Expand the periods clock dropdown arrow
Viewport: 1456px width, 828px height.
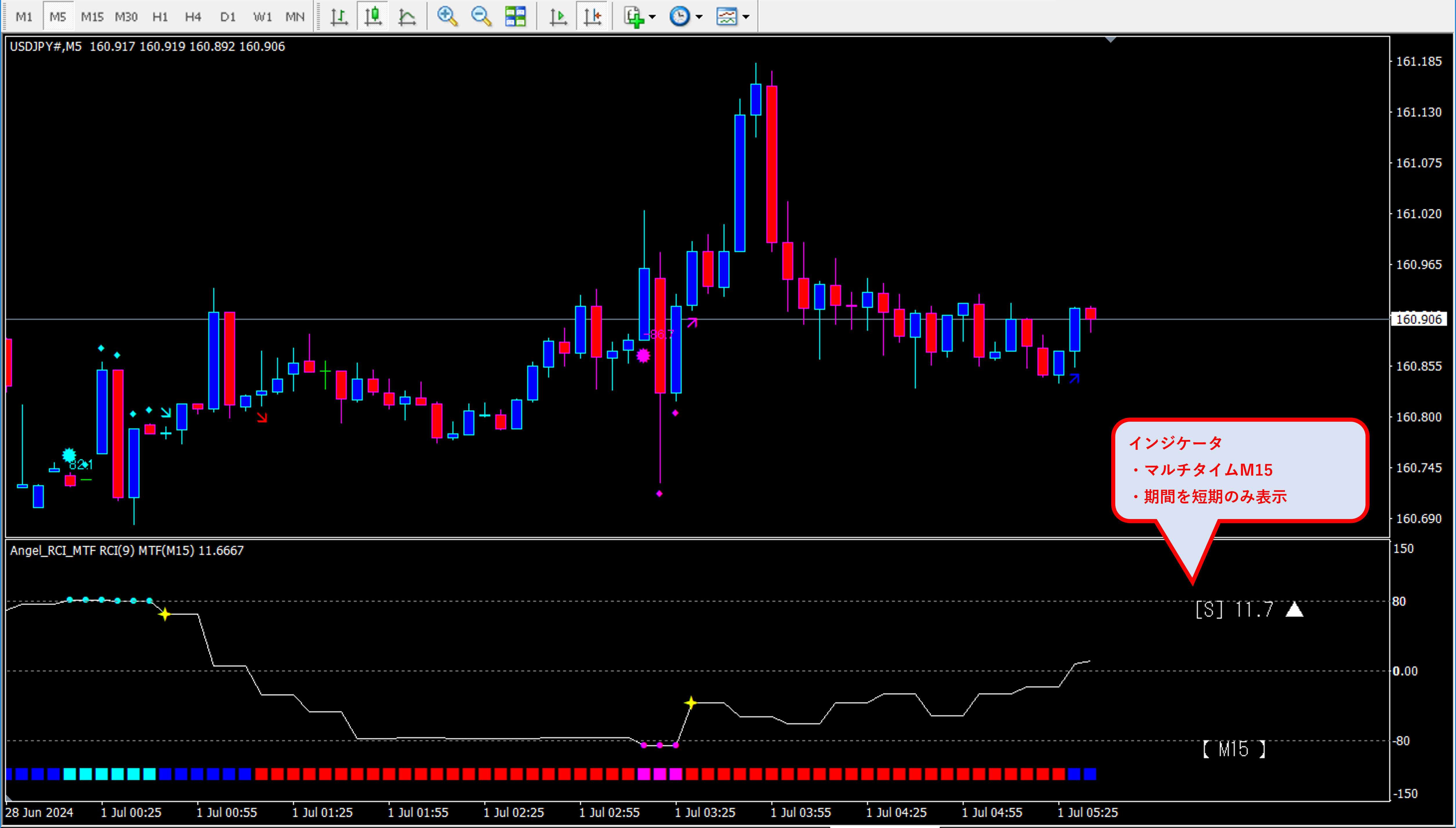pos(699,17)
